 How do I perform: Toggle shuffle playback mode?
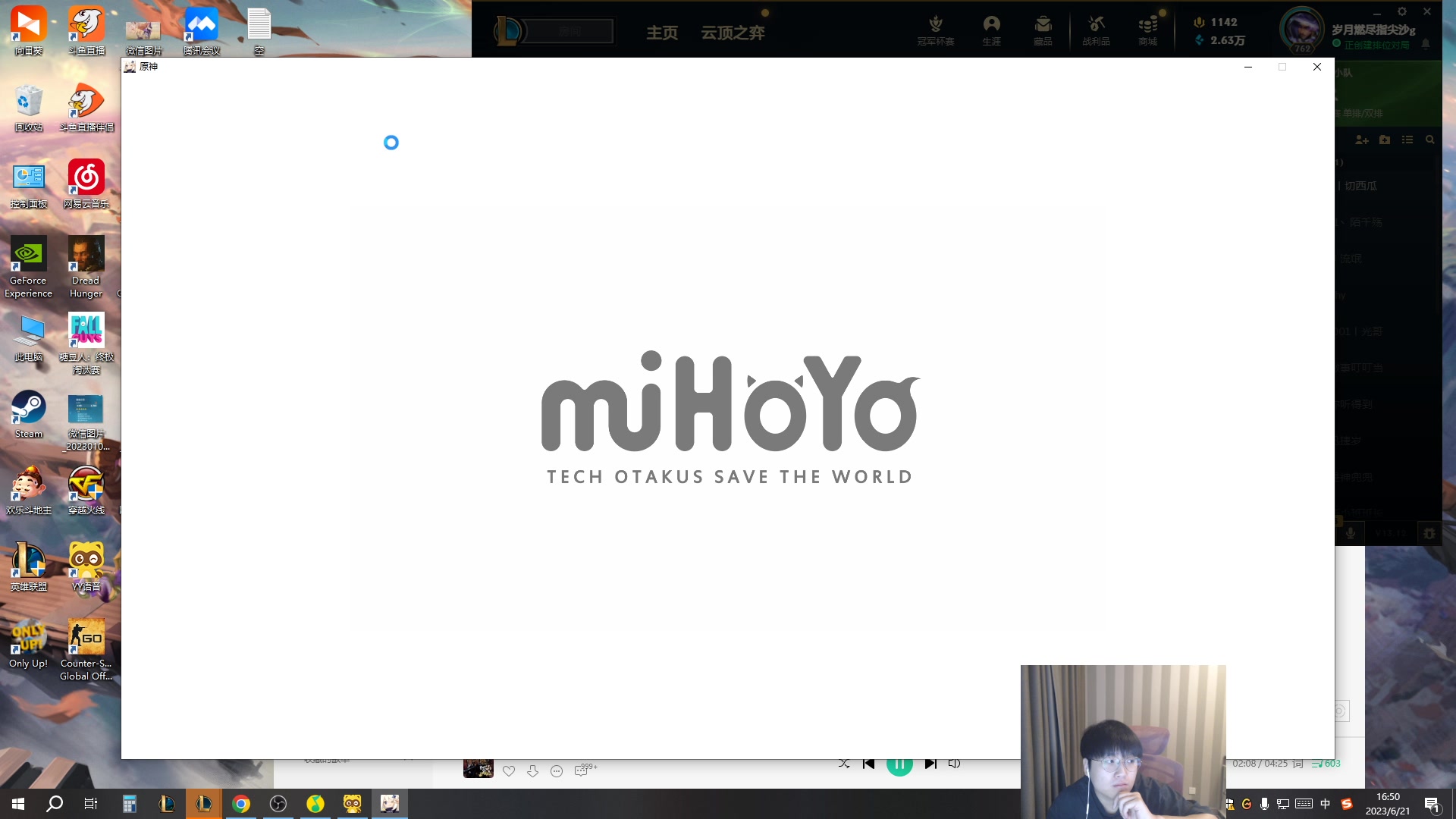(x=844, y=764)
